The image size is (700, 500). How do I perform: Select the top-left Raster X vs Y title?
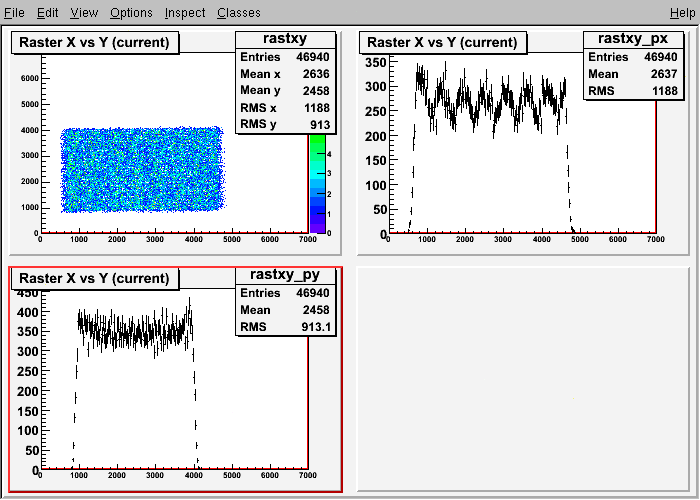tap(95, 42)
